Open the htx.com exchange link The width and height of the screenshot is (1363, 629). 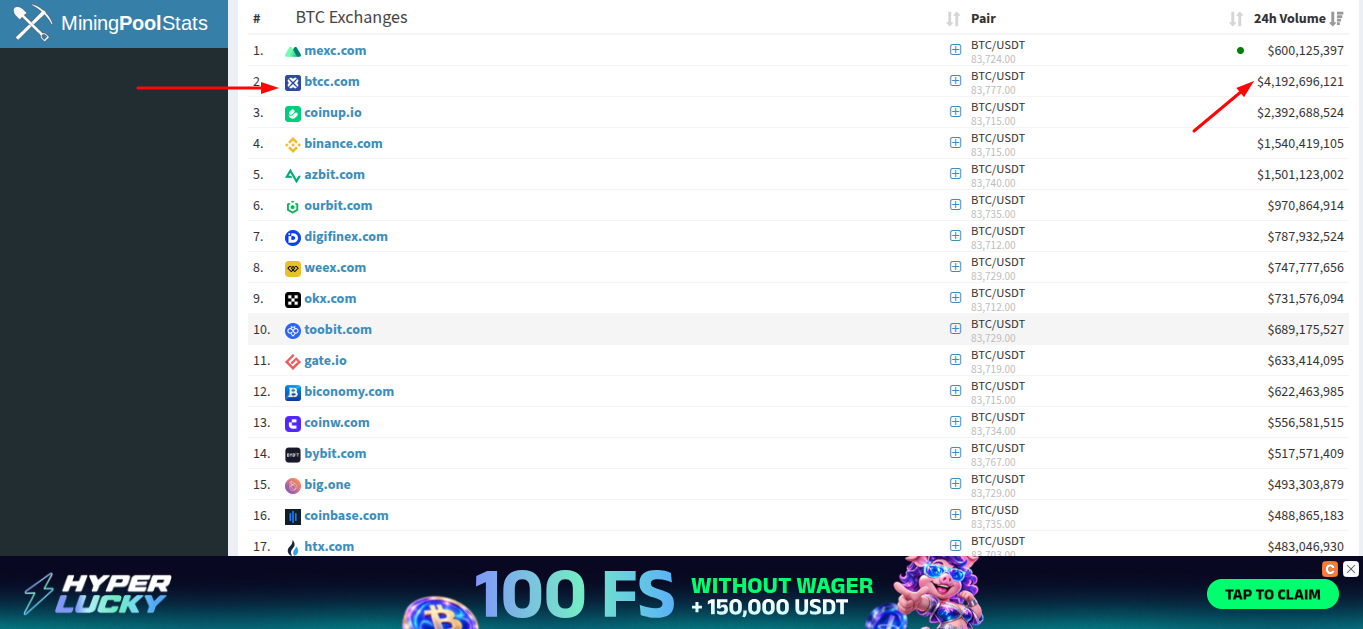(x=329, y=547)
